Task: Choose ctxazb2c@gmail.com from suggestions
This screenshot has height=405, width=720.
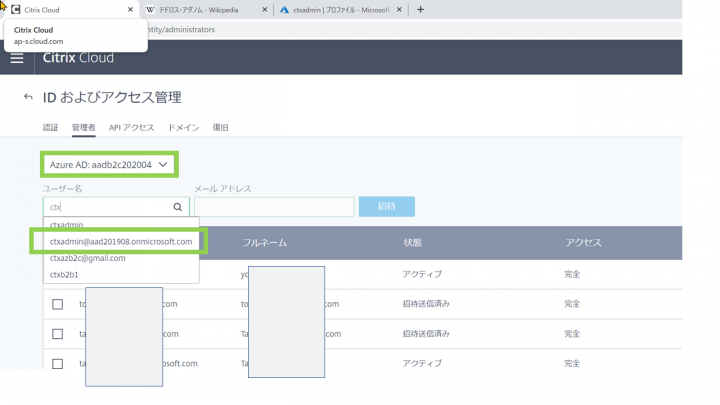Action: tap(88, 258)
